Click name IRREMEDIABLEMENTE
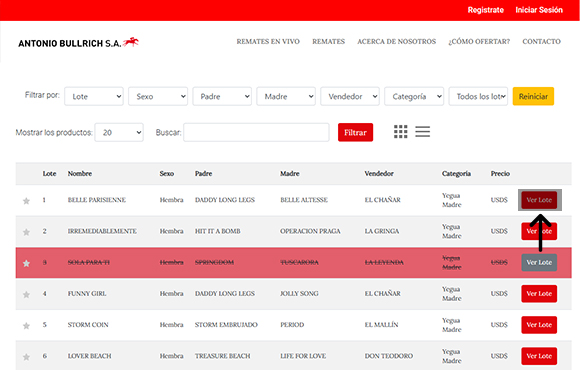This screenshot has height=370, width=580. [x=102, y=231]
